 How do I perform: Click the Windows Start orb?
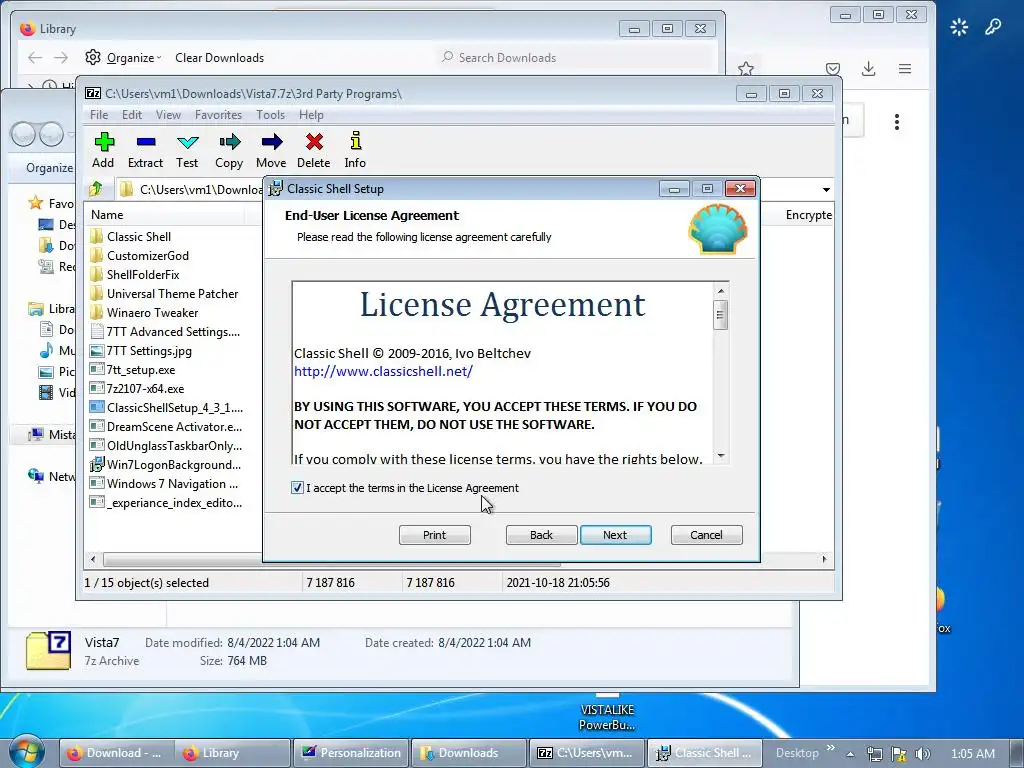click(x=27, y=752)
